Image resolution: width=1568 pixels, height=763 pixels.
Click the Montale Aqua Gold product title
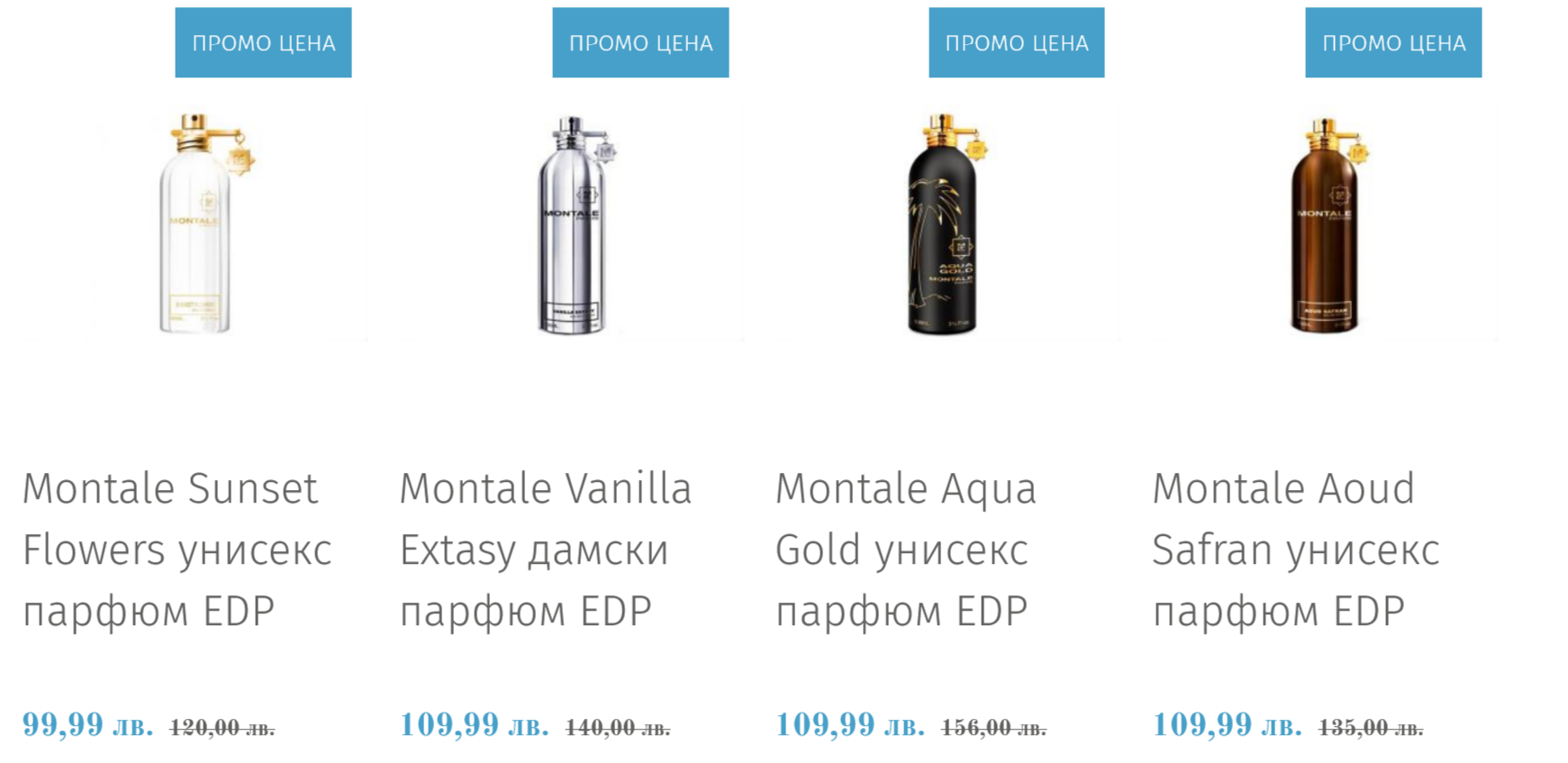pyautogui.click(x=905, y=550)
